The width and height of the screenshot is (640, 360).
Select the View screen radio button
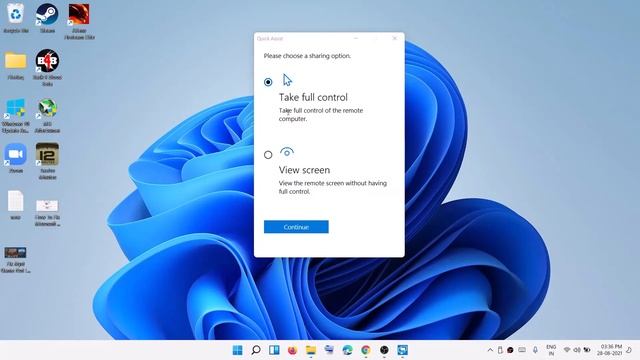(x=268, y=155)
